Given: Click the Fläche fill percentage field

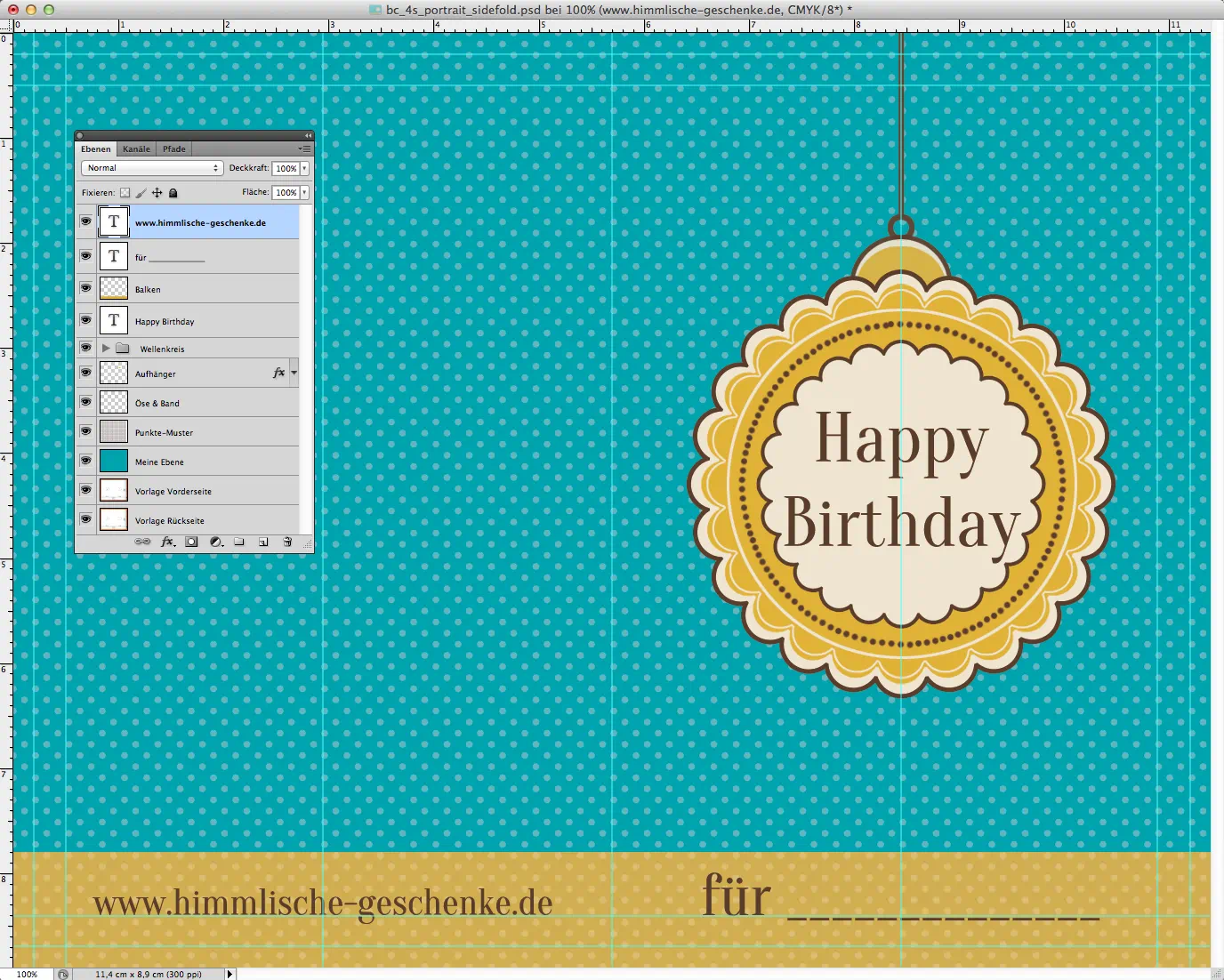Looking at the screenshot, I should click(x=286, y=192).
